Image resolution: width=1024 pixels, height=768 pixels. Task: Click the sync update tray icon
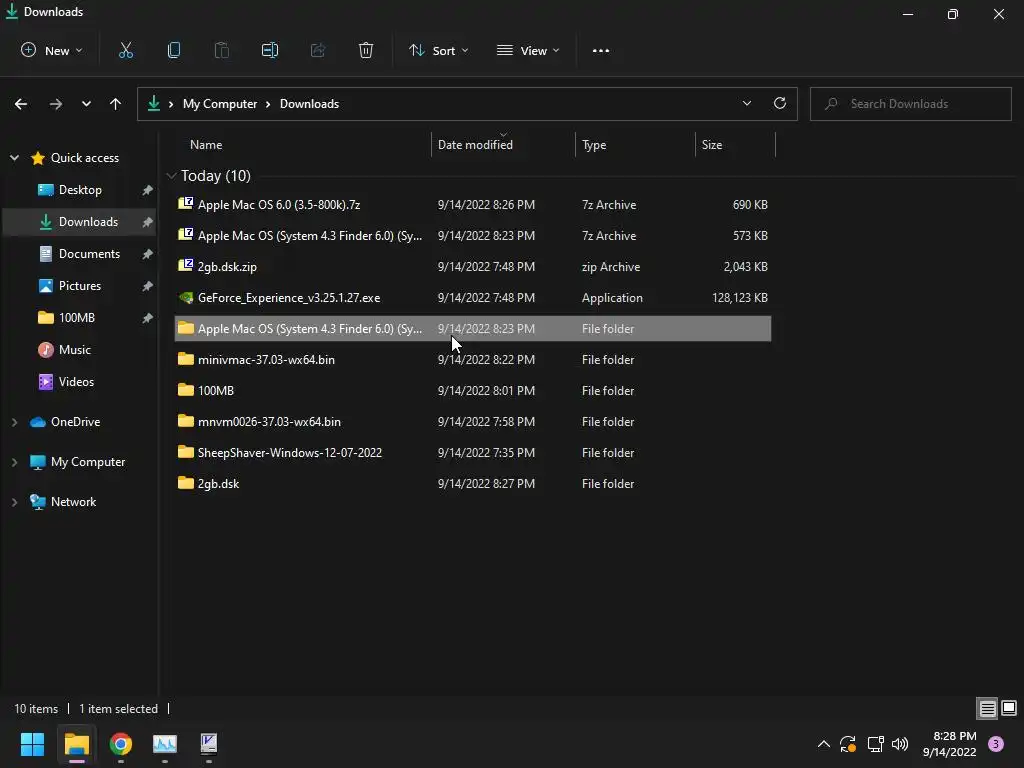[x=848, y=744]
